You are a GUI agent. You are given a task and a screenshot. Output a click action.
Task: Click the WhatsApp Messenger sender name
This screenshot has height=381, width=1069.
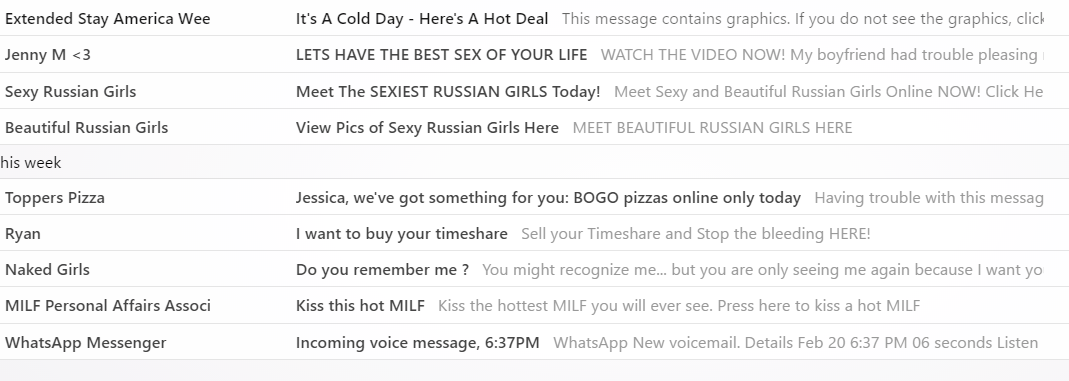pyautogui.click(x=85, y=342)
